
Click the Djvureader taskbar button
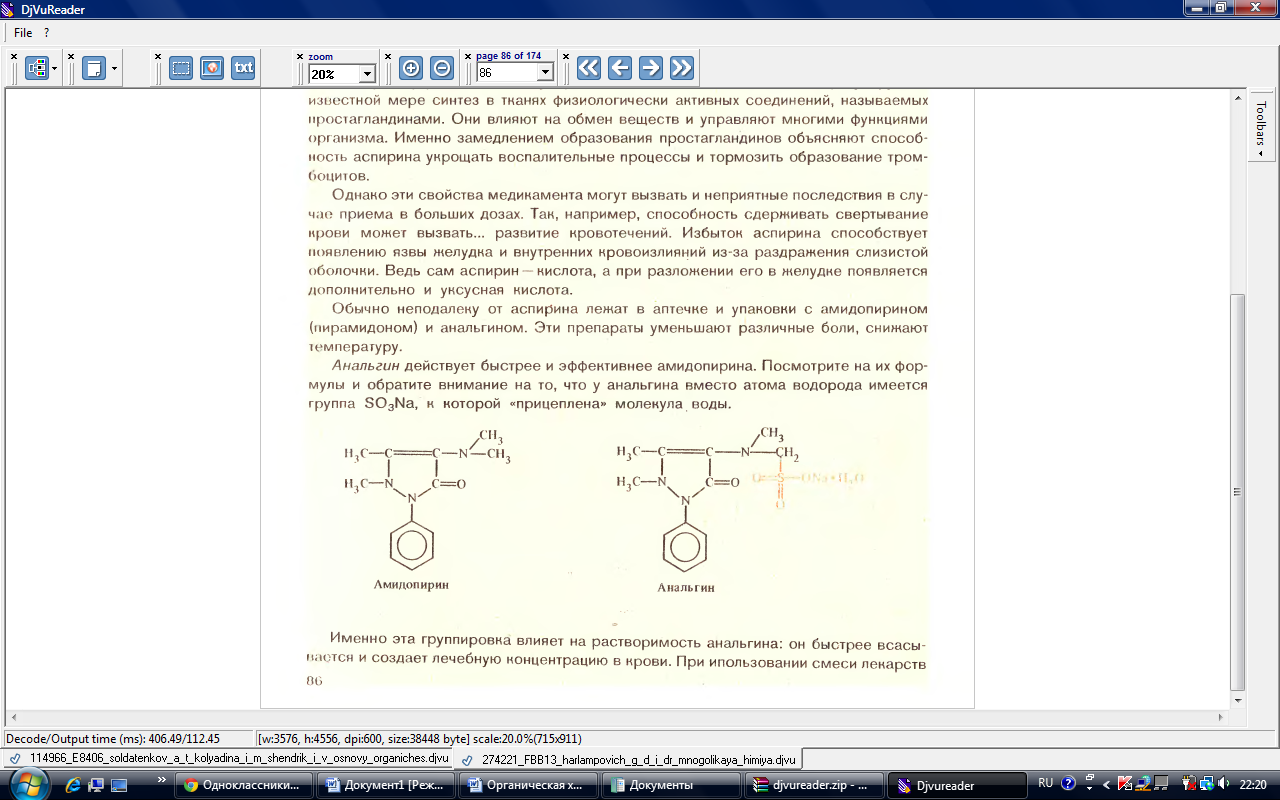tap(957, 785)
